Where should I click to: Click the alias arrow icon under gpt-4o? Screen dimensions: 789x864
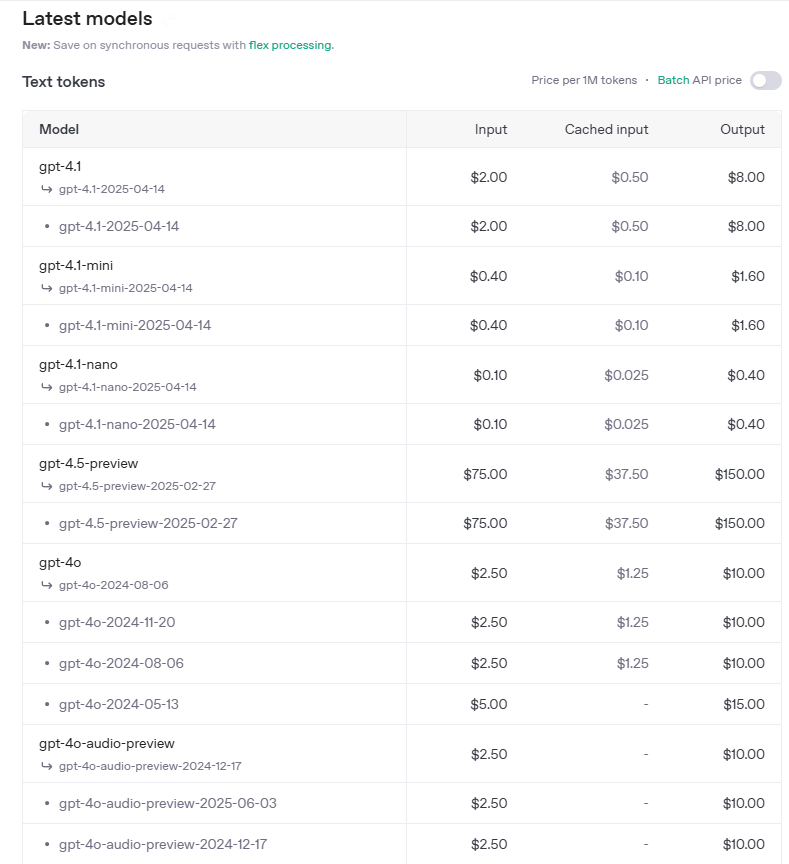click(x=47, y=585)
